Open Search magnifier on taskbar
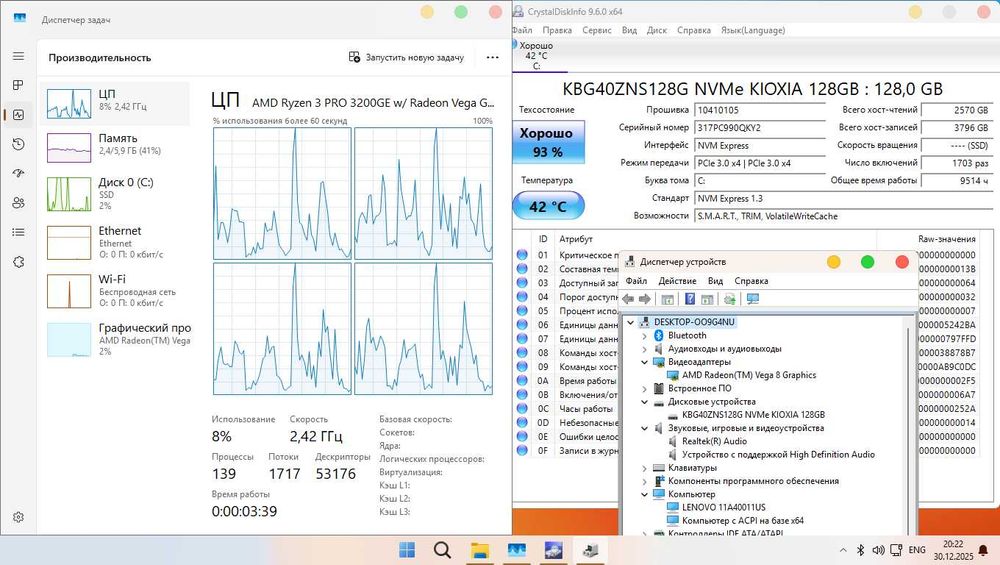Screen dimensions: 1000x565 [442, 550]
